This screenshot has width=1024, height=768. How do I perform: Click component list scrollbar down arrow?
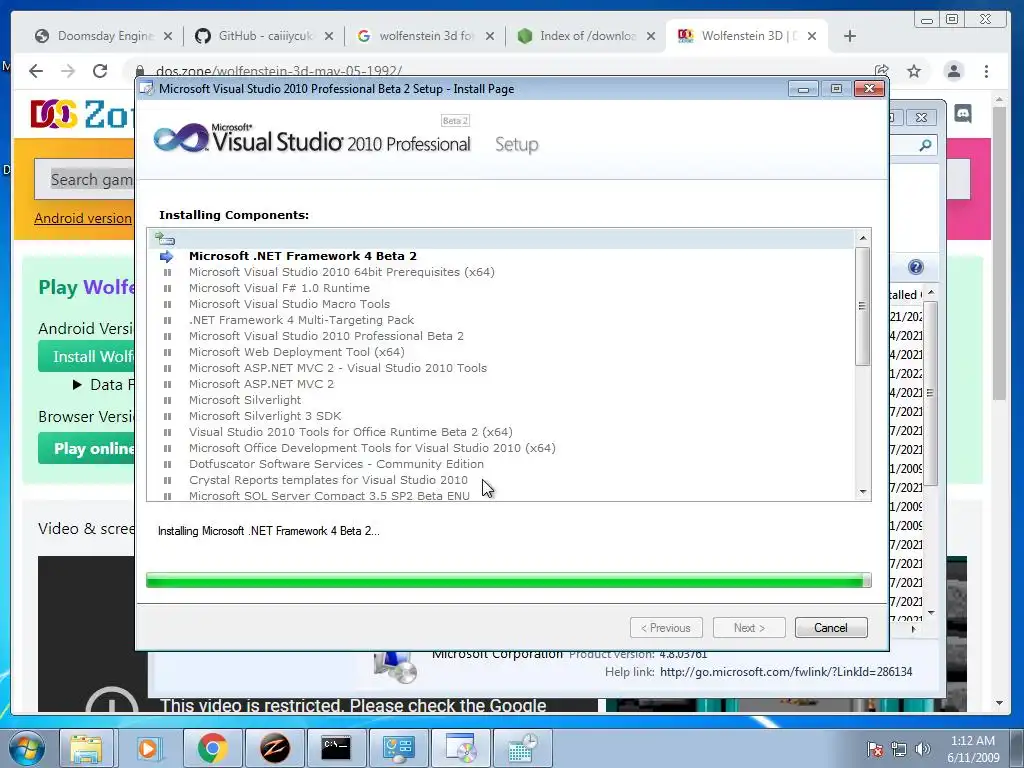click(x=863, y=492)
